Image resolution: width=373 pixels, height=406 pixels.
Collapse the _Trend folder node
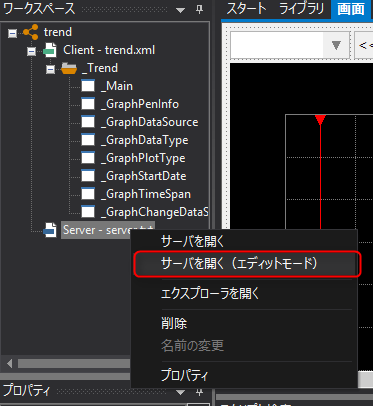50,69
